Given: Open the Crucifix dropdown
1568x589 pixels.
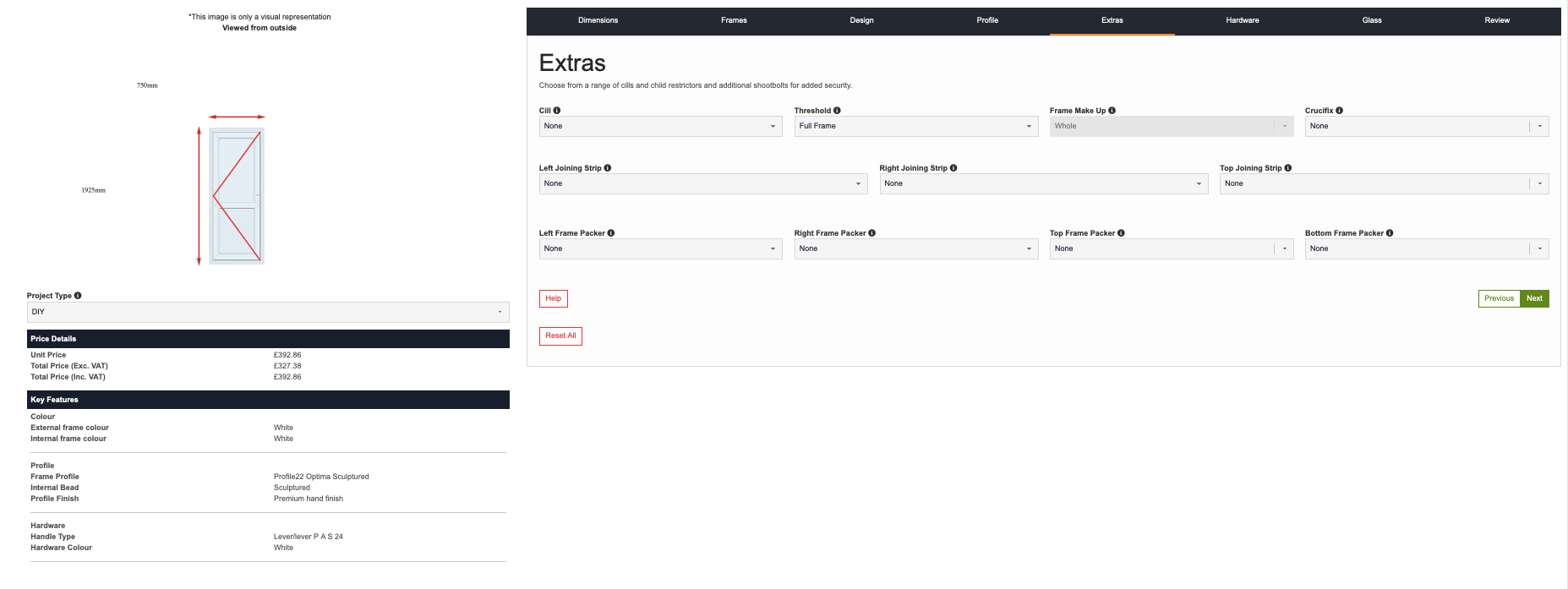Looking at the screenshot, I should [x=1426, y=126].
